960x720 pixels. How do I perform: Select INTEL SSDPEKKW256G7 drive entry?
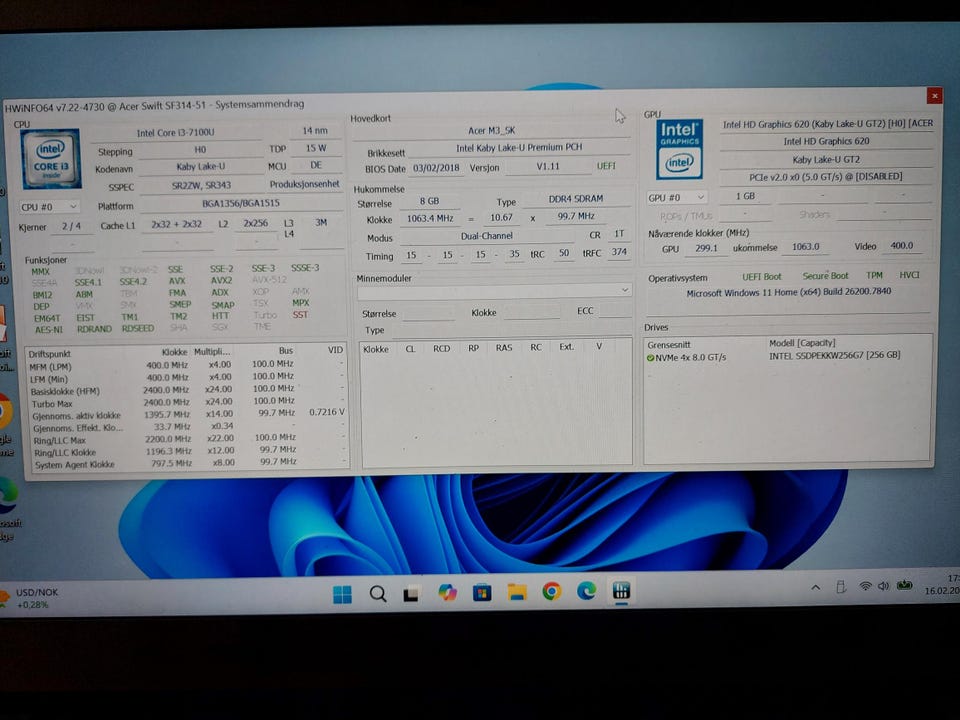click(834, 355)
